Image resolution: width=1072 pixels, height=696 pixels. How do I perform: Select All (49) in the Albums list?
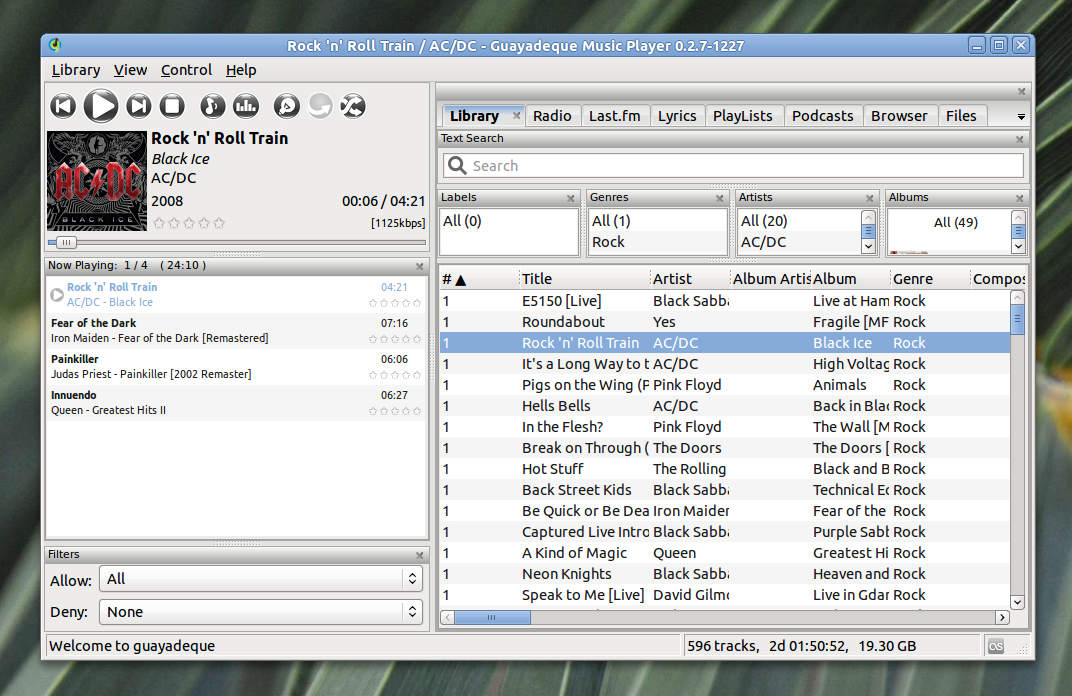coord(955,222)
